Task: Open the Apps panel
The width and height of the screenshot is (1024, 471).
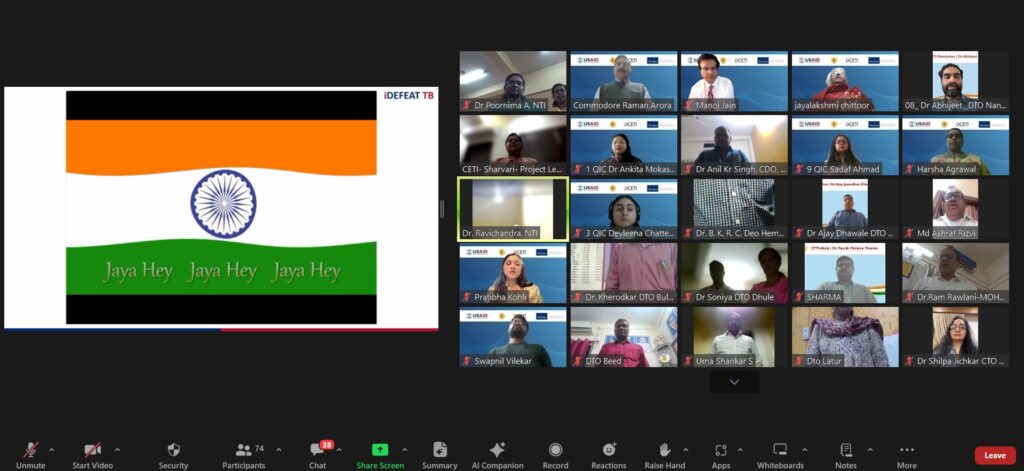Action: pos(721,452)
